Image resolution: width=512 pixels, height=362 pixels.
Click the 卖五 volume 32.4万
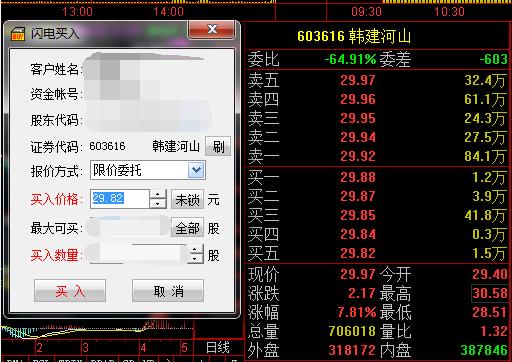(x=485, y=80)
